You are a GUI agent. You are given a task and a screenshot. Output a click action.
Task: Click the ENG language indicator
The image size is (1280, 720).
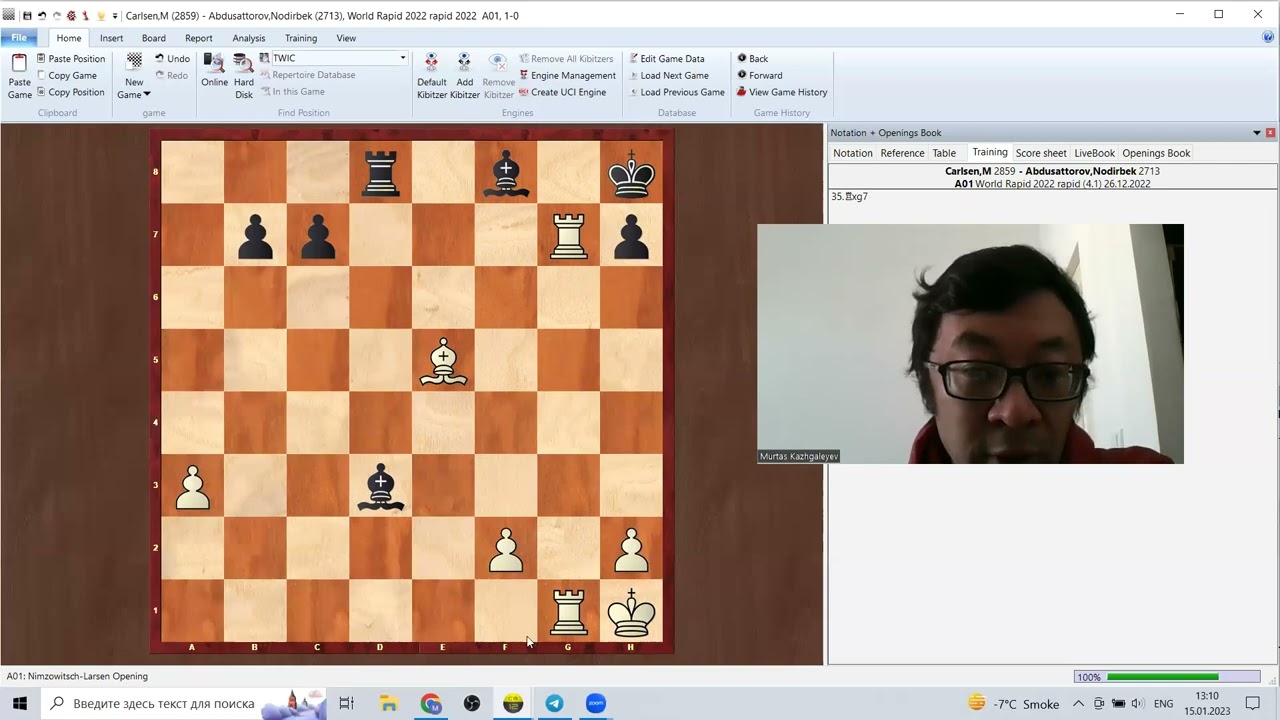(x=1163, y=704)
